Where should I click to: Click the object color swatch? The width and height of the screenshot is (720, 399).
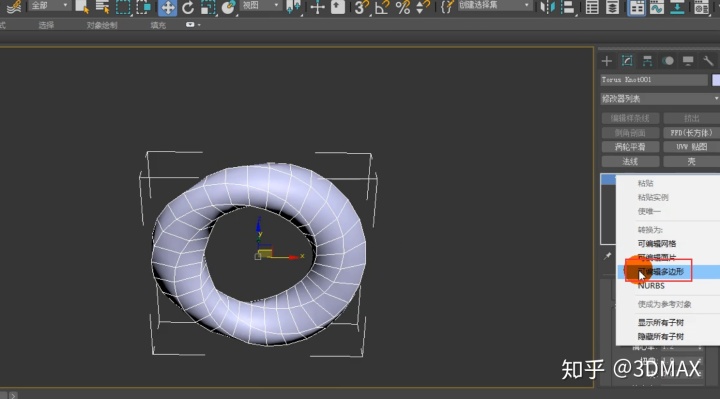(716, 80)
